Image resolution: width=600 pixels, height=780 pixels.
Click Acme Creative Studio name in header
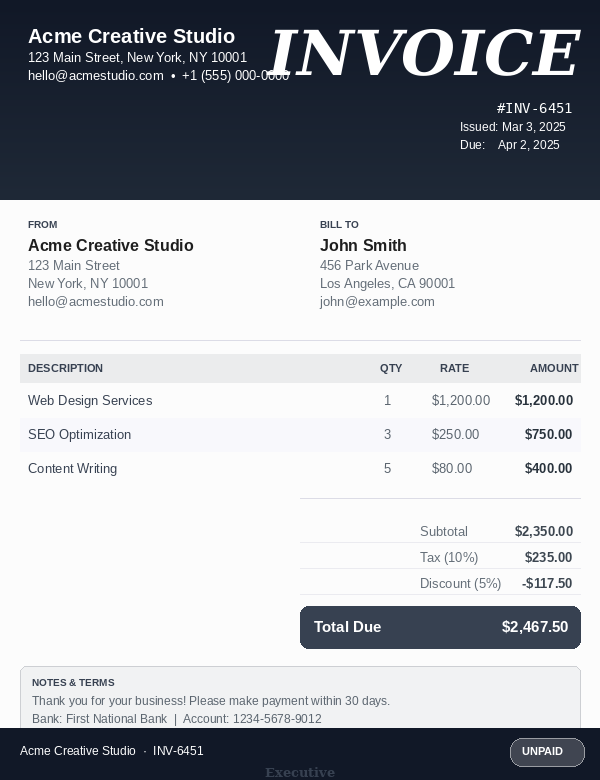pos(131,36)
